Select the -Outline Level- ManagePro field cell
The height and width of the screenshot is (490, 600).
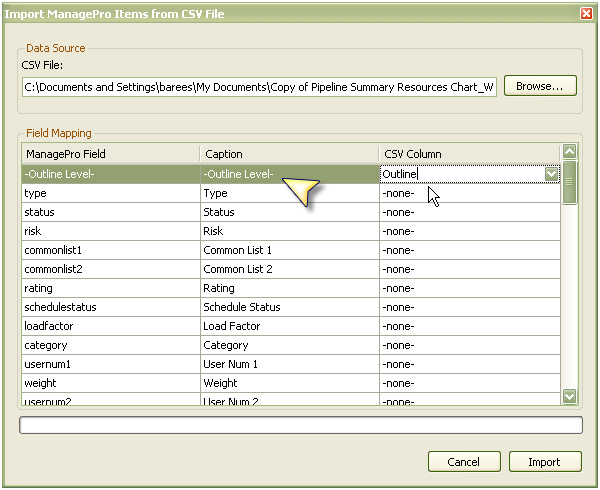pos(111,174)
